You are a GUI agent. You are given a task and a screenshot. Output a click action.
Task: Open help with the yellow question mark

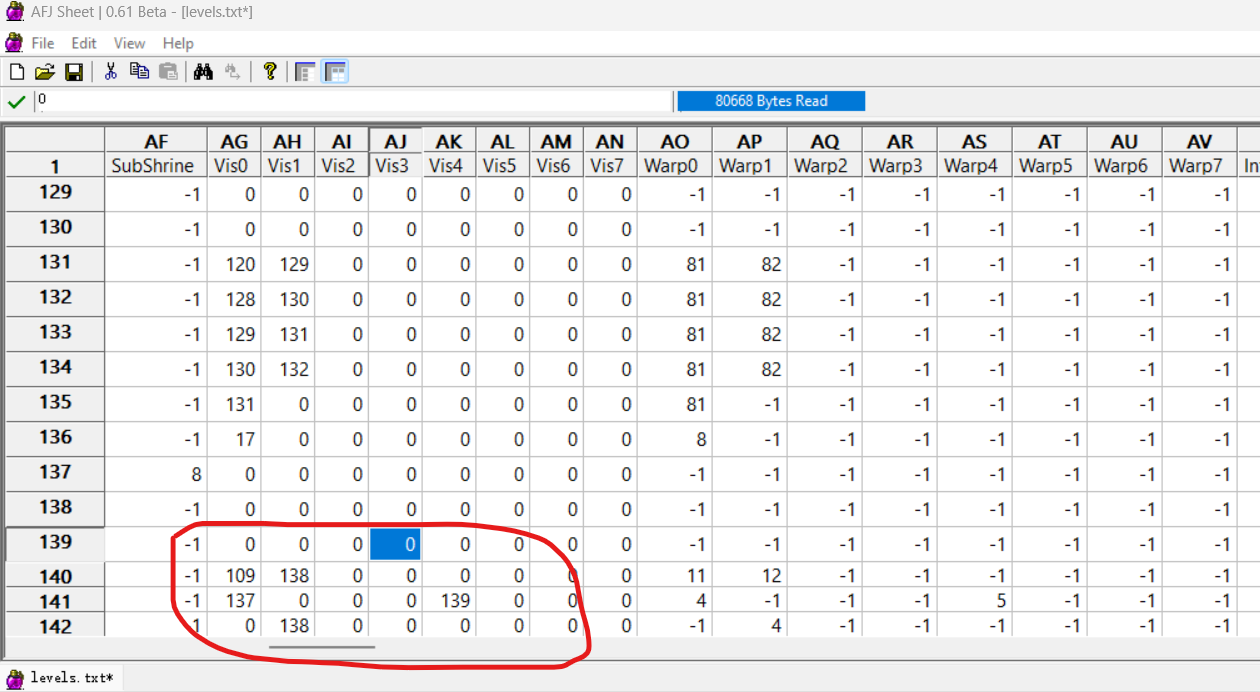[x=269, y=72]
